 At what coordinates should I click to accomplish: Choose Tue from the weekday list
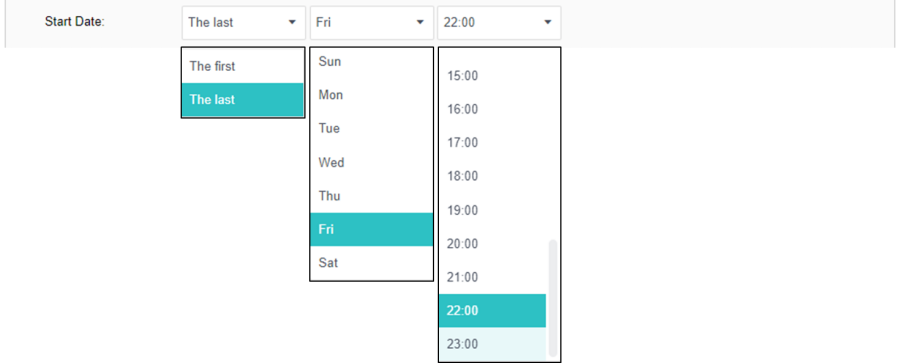[371, 129]
